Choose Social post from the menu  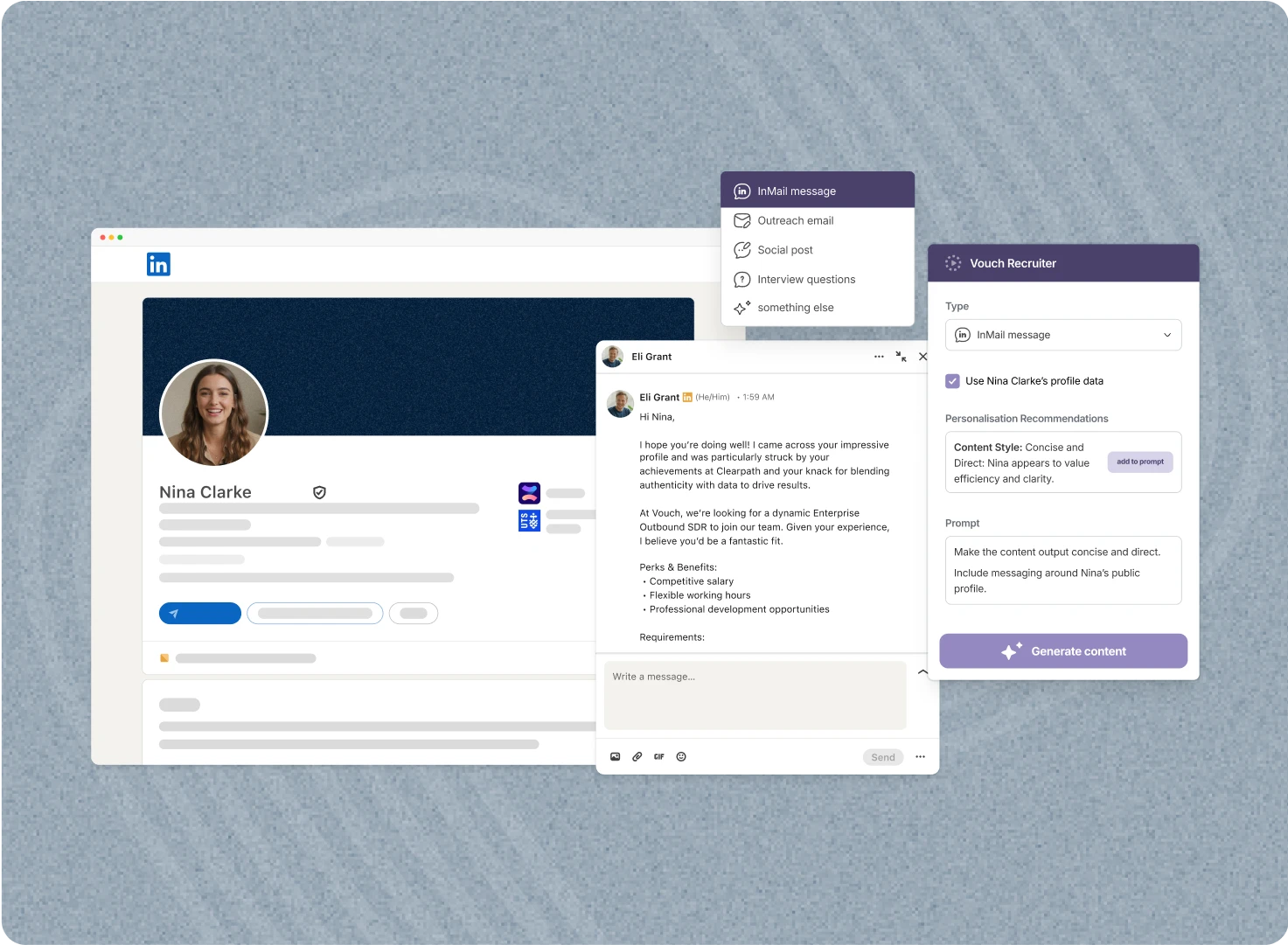[818, 250]
